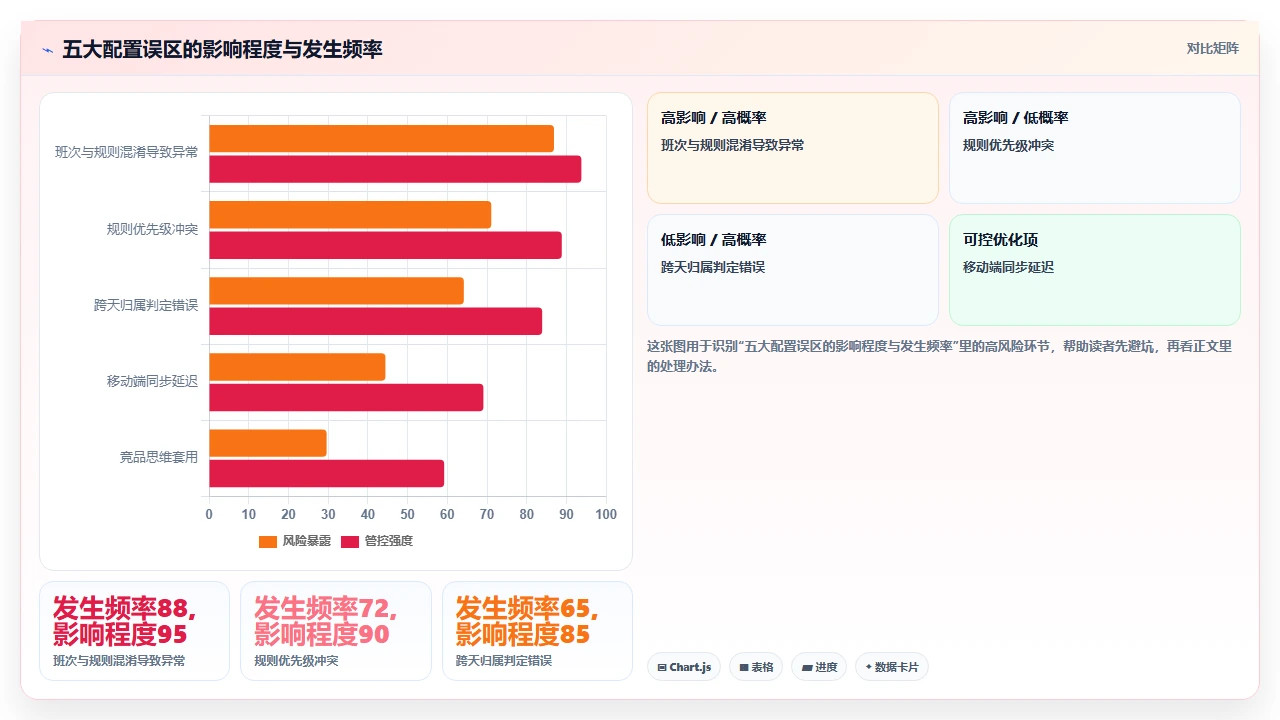The height and width of the screenshot is (720, 1280).
Task: Click red bar for 移动端同步延迟
Action: (346, 397)
